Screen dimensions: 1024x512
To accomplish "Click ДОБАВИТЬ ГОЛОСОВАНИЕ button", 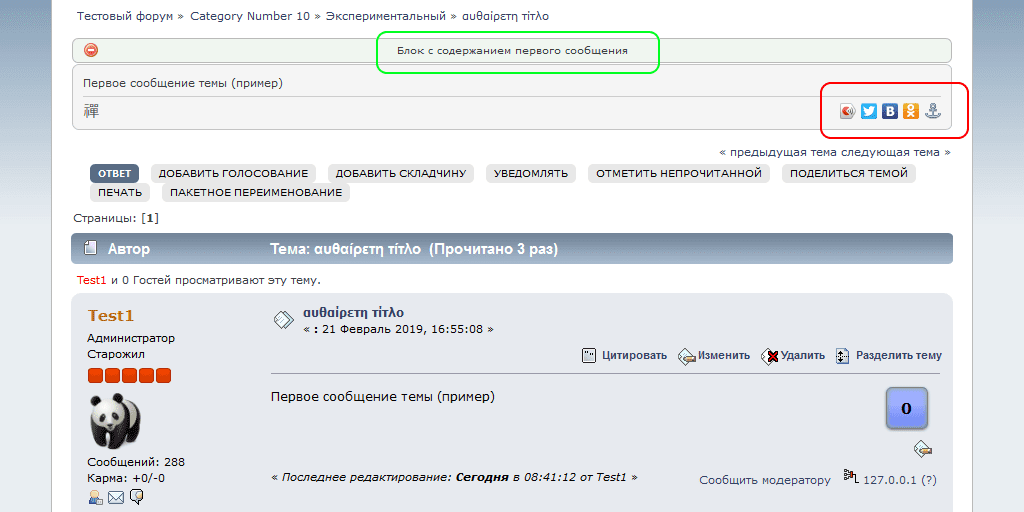I will pos(234,173).
